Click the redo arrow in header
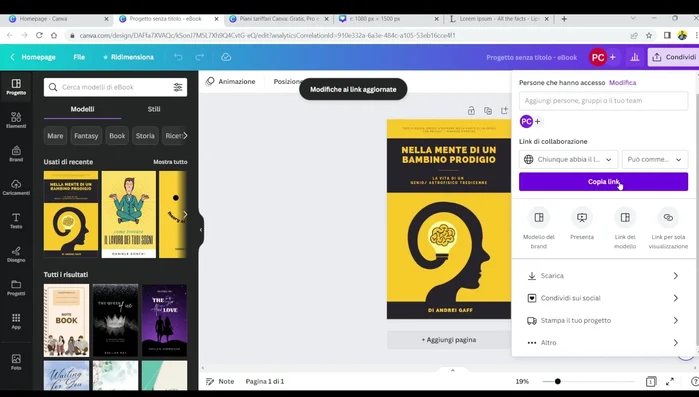The image size is (699, 397). [x=199, y=57]
